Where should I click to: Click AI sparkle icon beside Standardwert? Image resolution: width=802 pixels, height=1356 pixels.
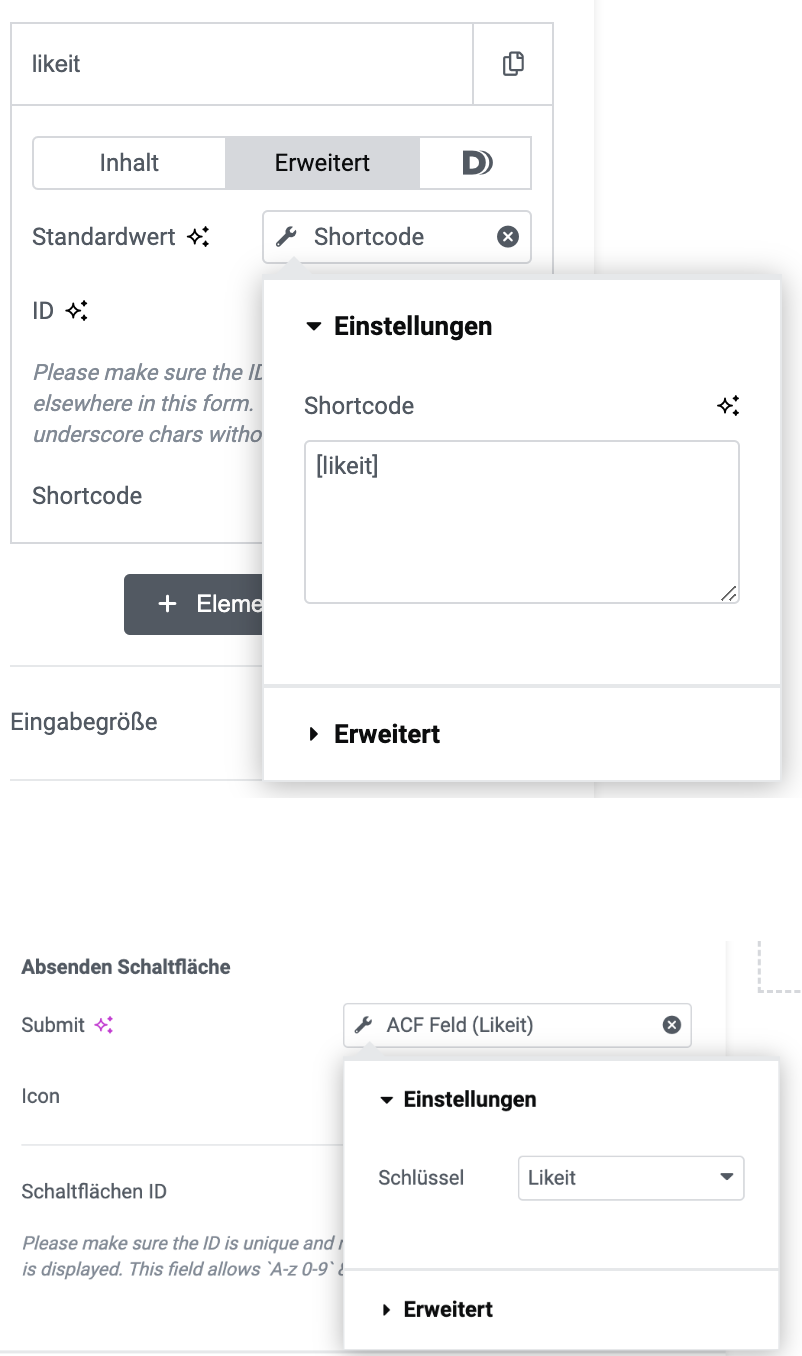click(198, 237)
